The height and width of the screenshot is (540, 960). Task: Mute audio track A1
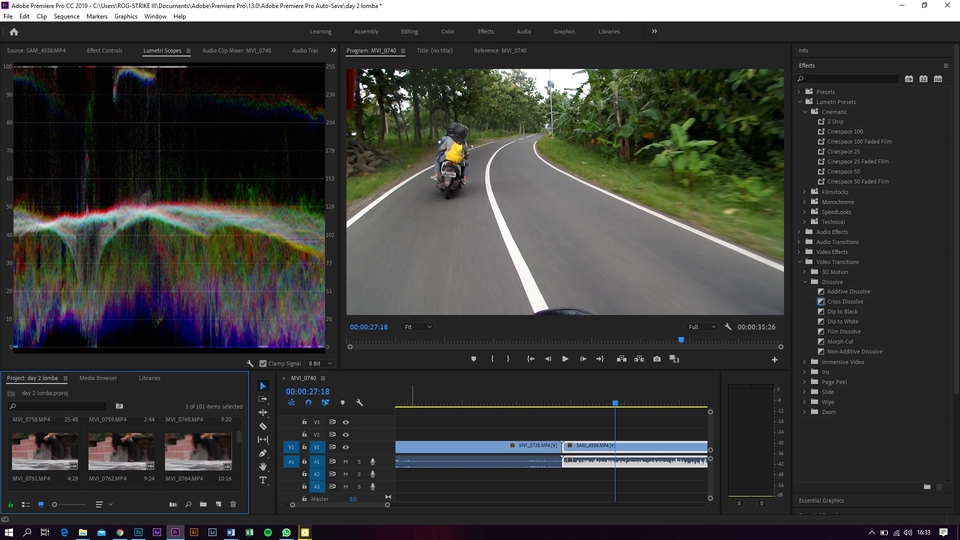[346, 461]
